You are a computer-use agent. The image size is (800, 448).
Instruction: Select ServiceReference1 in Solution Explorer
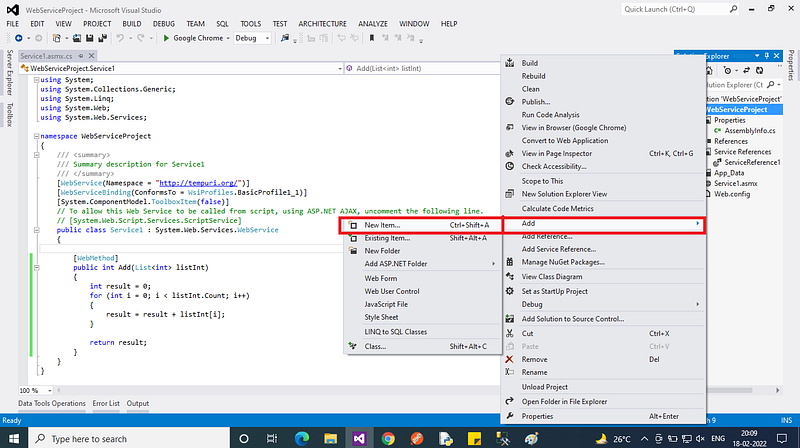click(x=752, y=162)
